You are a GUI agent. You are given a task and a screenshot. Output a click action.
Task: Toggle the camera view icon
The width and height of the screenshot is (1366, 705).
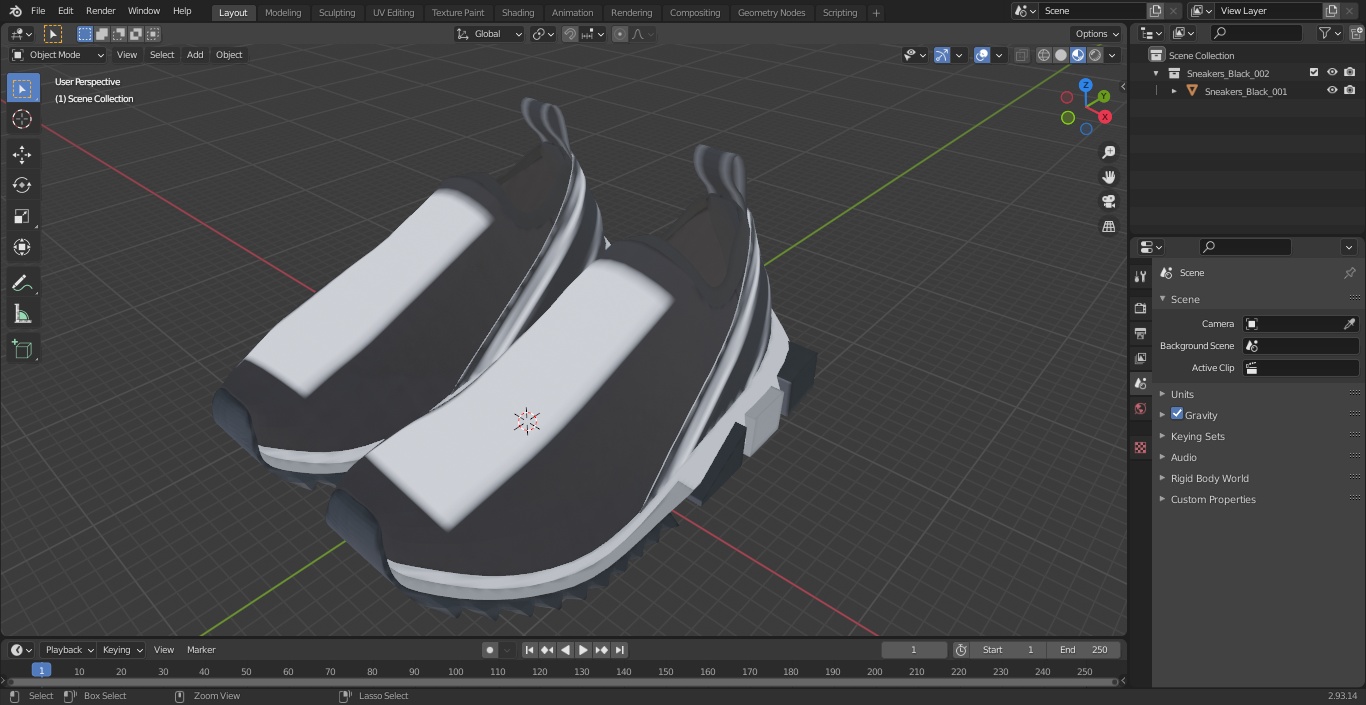tap(1108, 202)
